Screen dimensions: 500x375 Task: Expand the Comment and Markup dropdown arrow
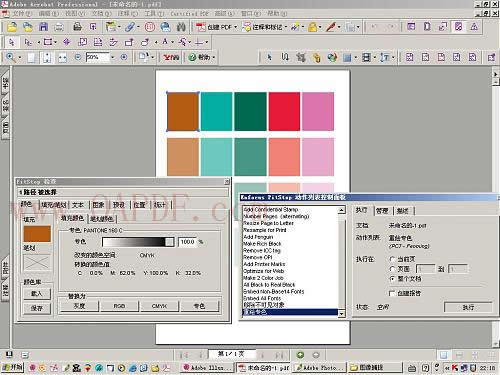coord(286,27)
